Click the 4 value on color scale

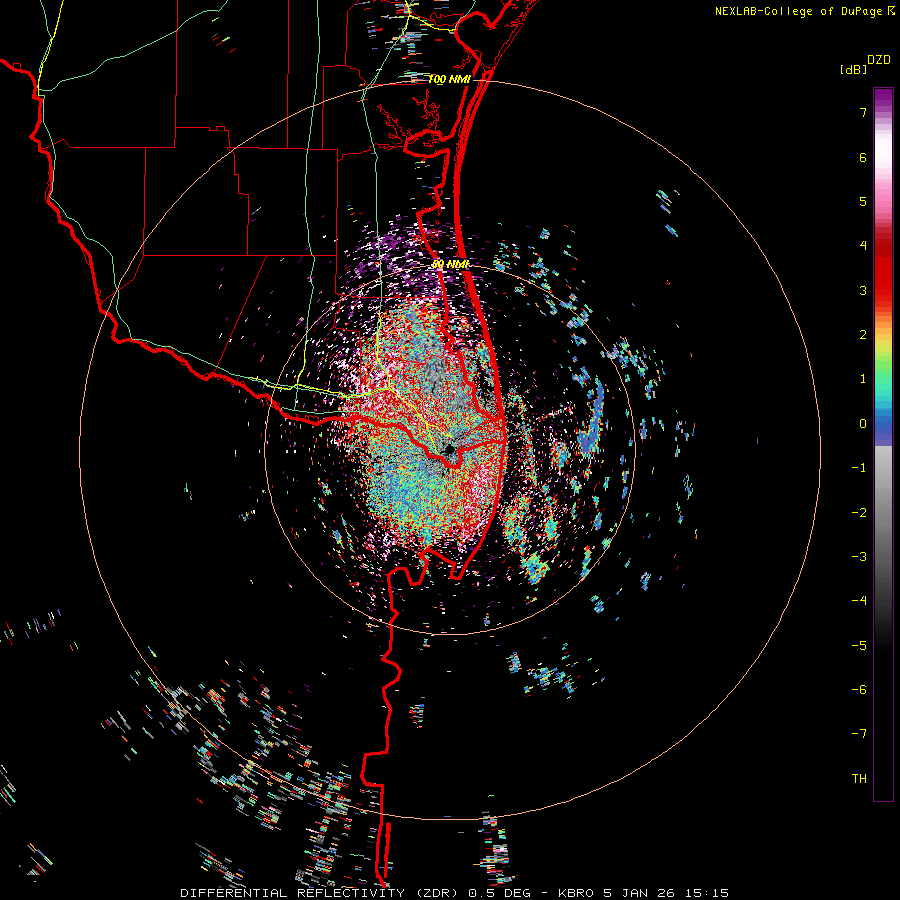coord(863,246)
